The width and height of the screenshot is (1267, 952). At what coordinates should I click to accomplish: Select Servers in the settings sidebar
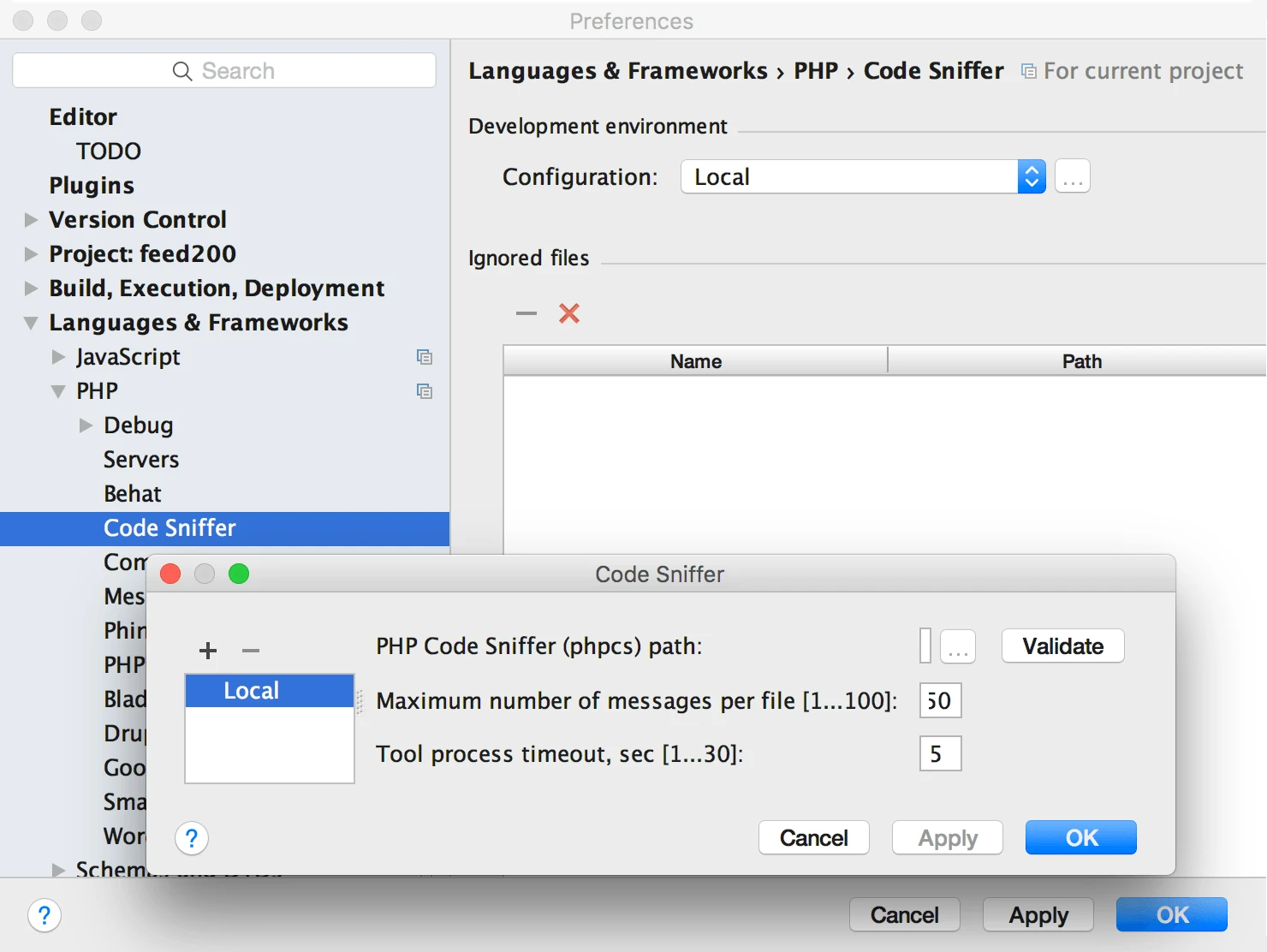click(140, 459)
